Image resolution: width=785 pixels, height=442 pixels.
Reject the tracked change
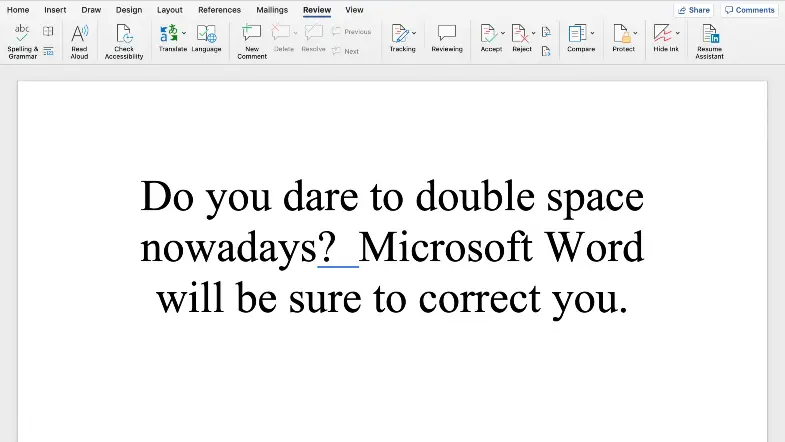tap(519, 34)
